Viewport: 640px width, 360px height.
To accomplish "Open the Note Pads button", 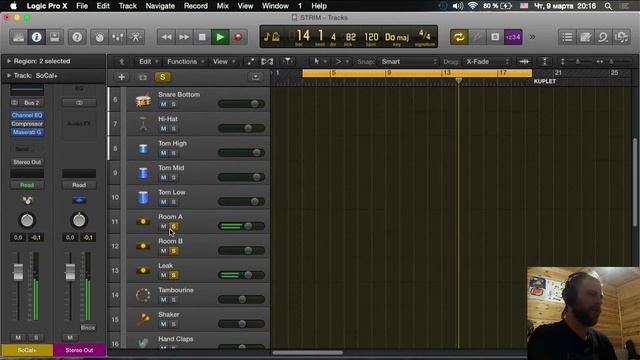I will 585,37.
